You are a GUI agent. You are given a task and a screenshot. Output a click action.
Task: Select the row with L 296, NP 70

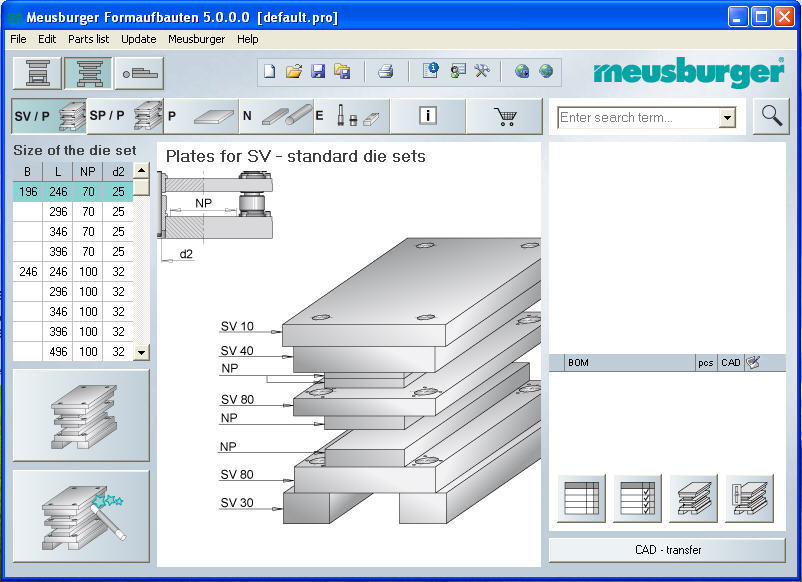[x=73, y=211]
